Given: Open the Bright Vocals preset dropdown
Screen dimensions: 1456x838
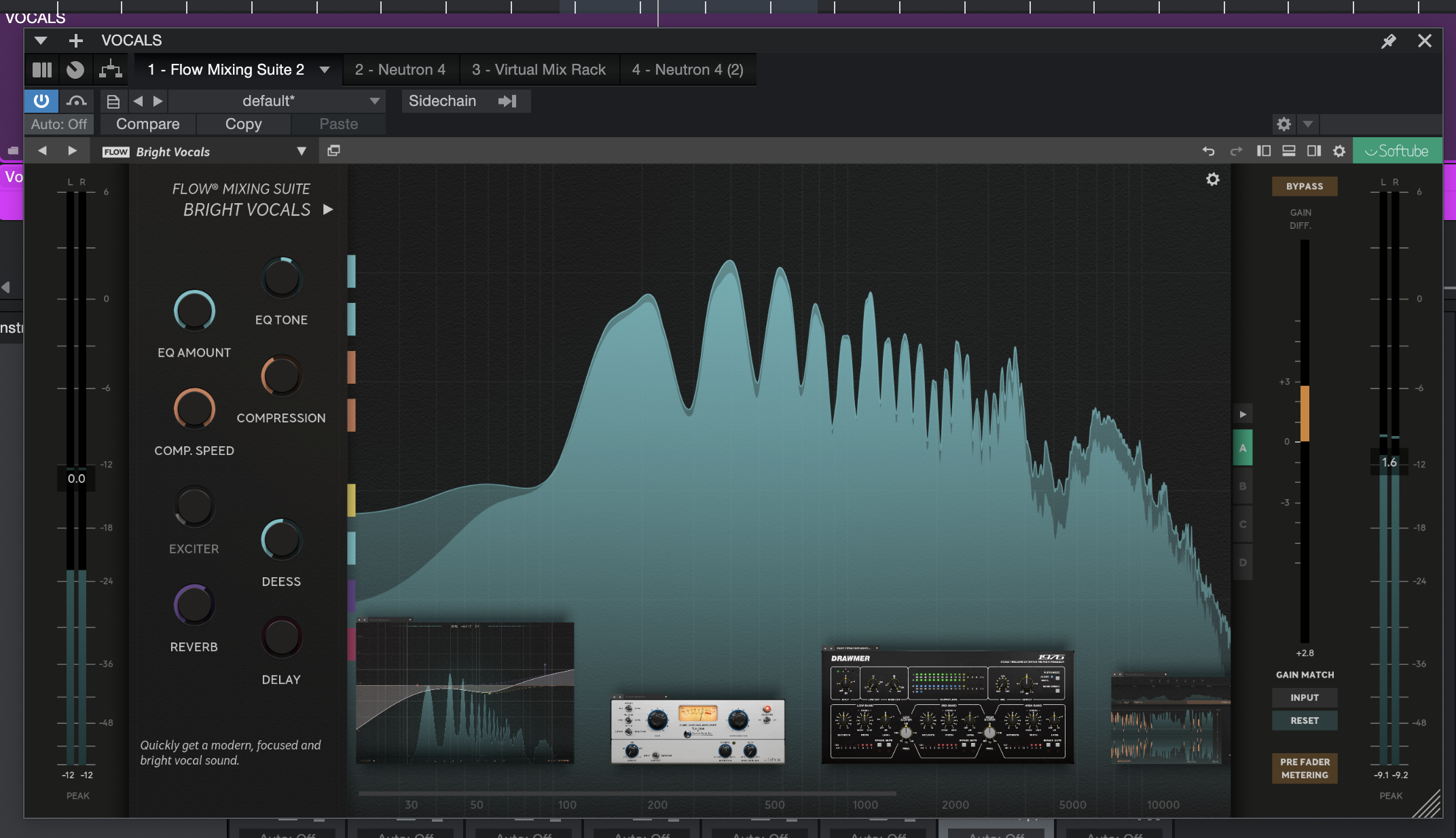Looking at the screenshot, I should pos(301,151).
